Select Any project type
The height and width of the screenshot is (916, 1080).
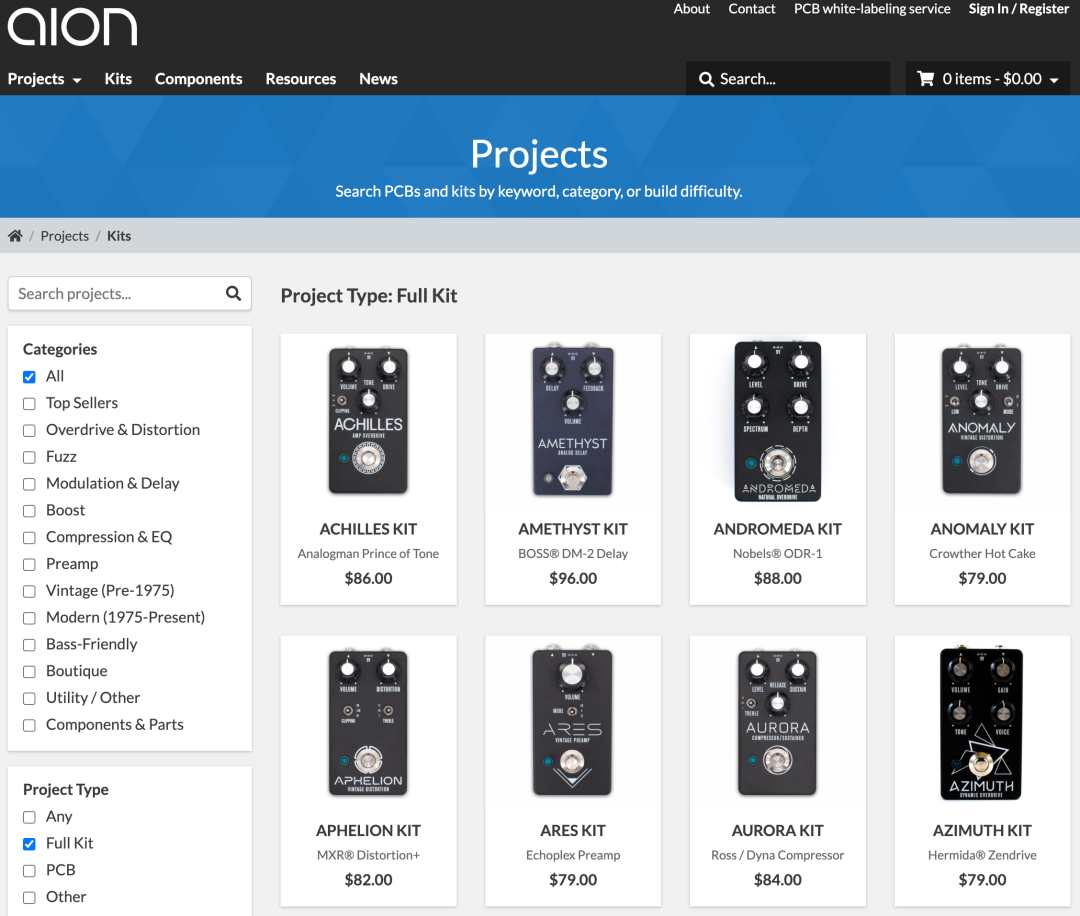click(x=29, y=818)
